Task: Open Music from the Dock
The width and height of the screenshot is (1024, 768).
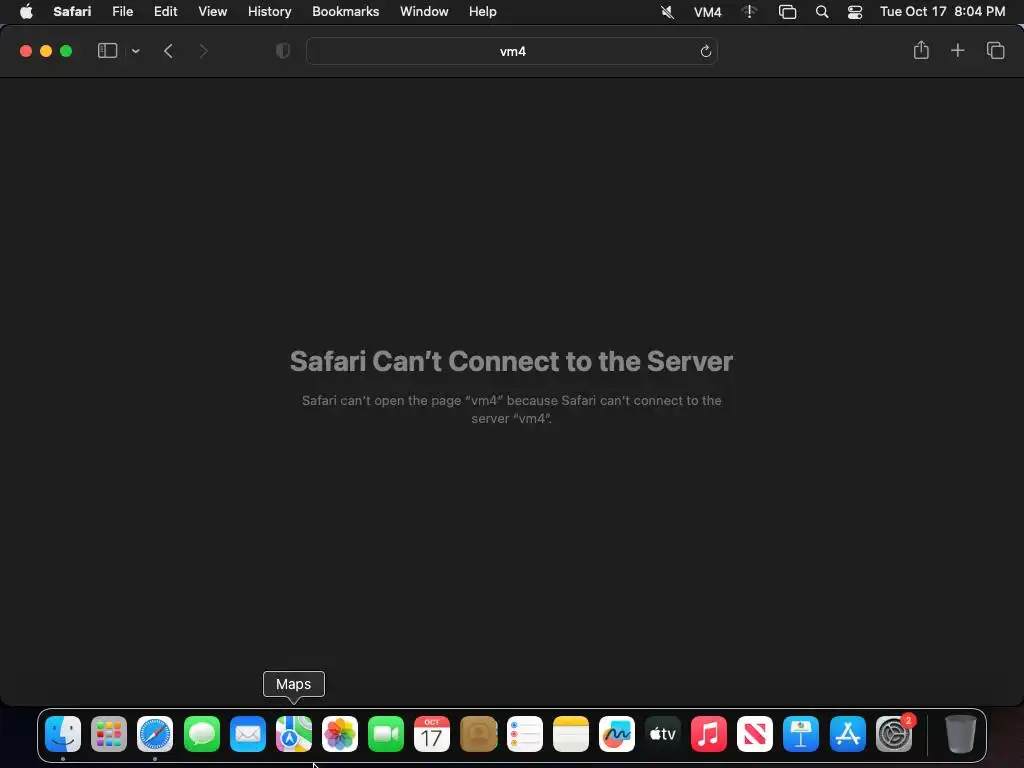Action: 709,734
